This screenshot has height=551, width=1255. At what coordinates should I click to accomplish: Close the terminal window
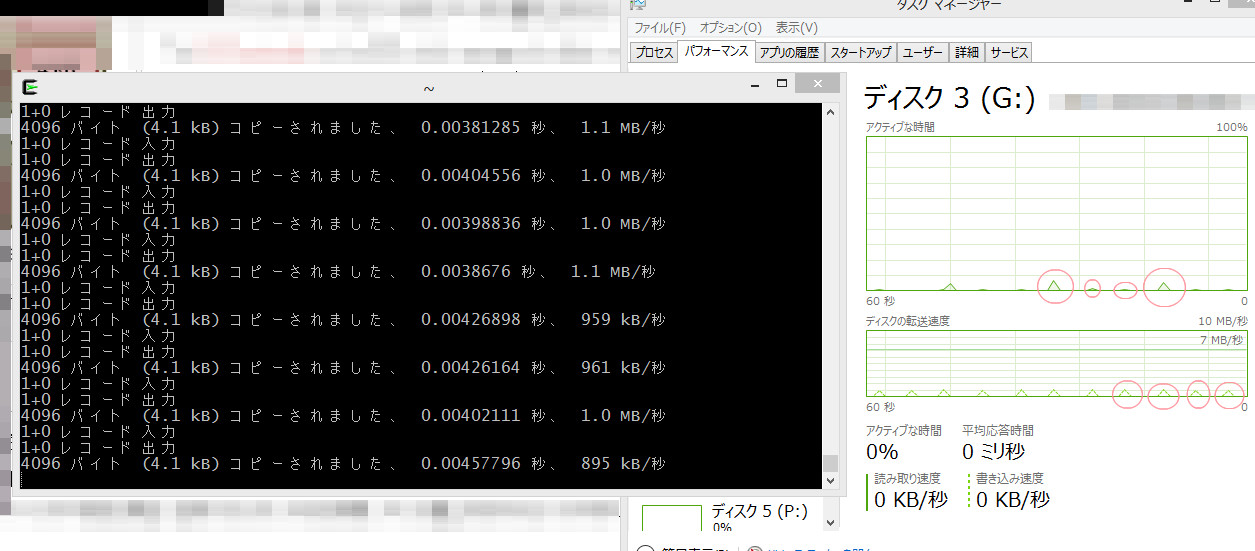pos(819,84)
